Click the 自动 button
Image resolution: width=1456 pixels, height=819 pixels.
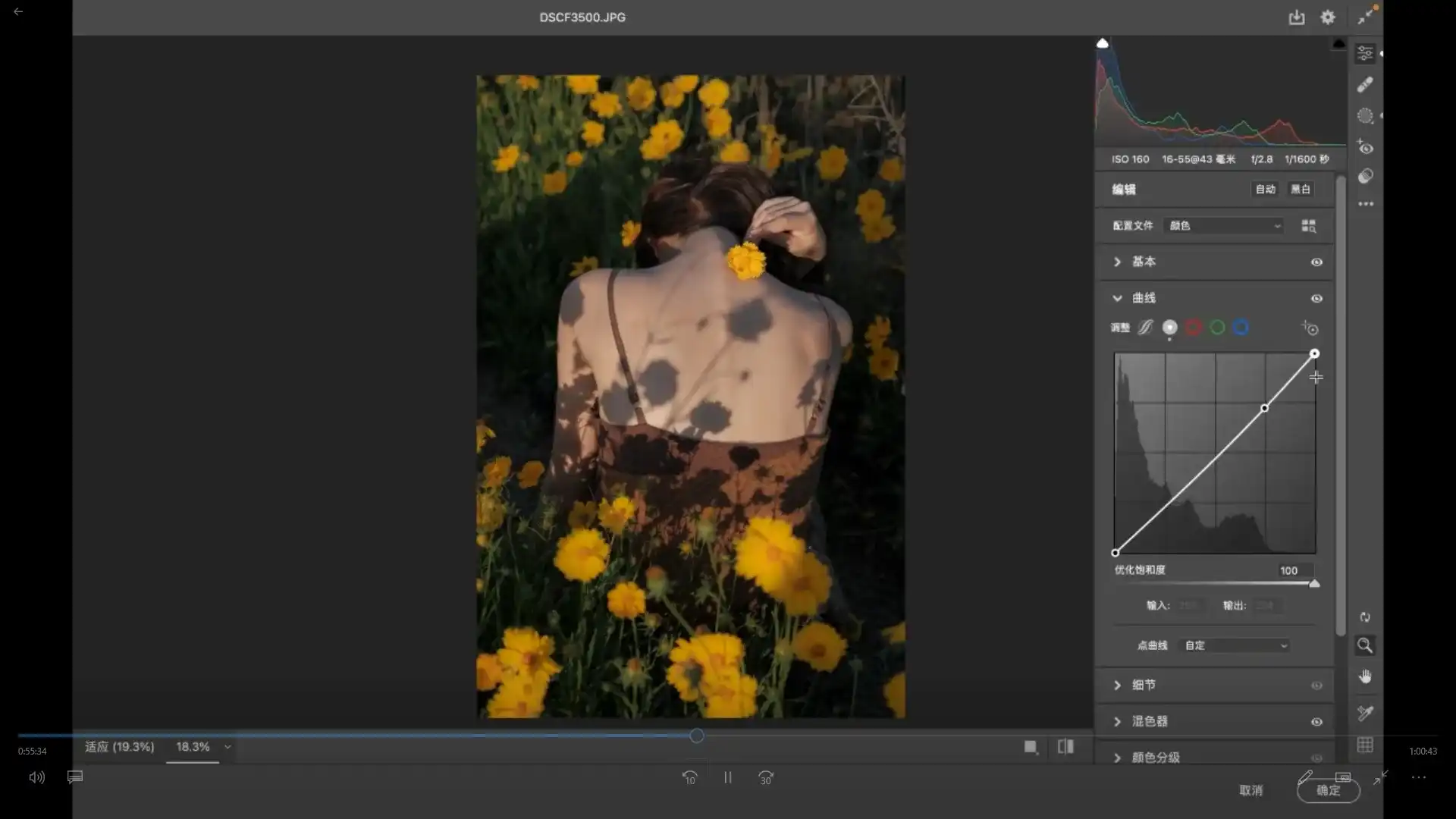(x=1265, y=190)
